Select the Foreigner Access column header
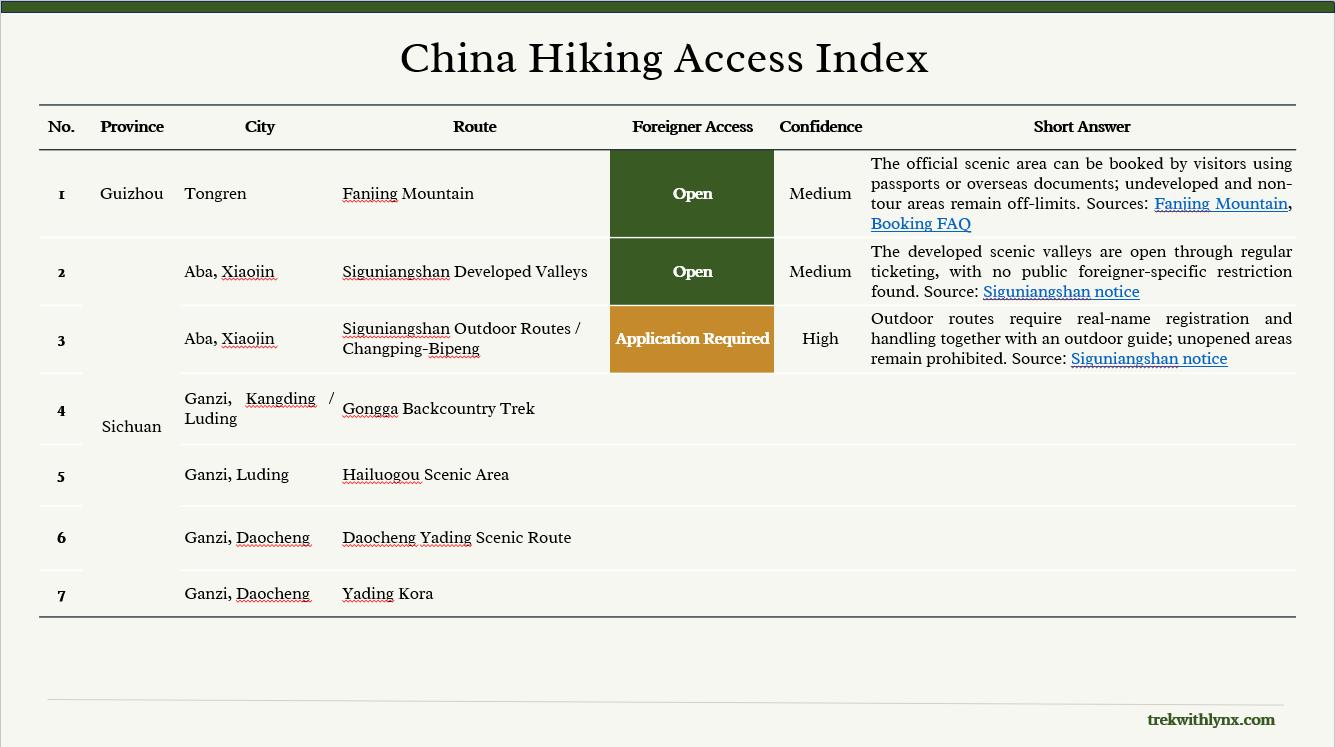 [693, 127]
